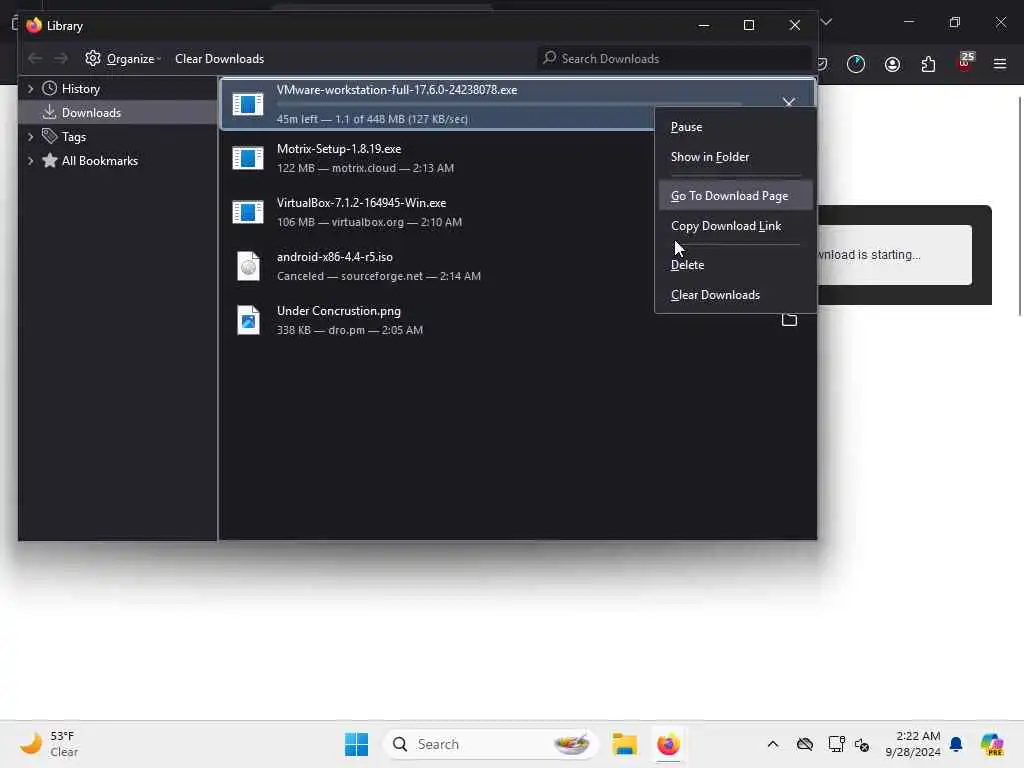Choose Go To Download Page
Image resolution: width=1024 pixels, height=768 pixels.
point(735,196)
